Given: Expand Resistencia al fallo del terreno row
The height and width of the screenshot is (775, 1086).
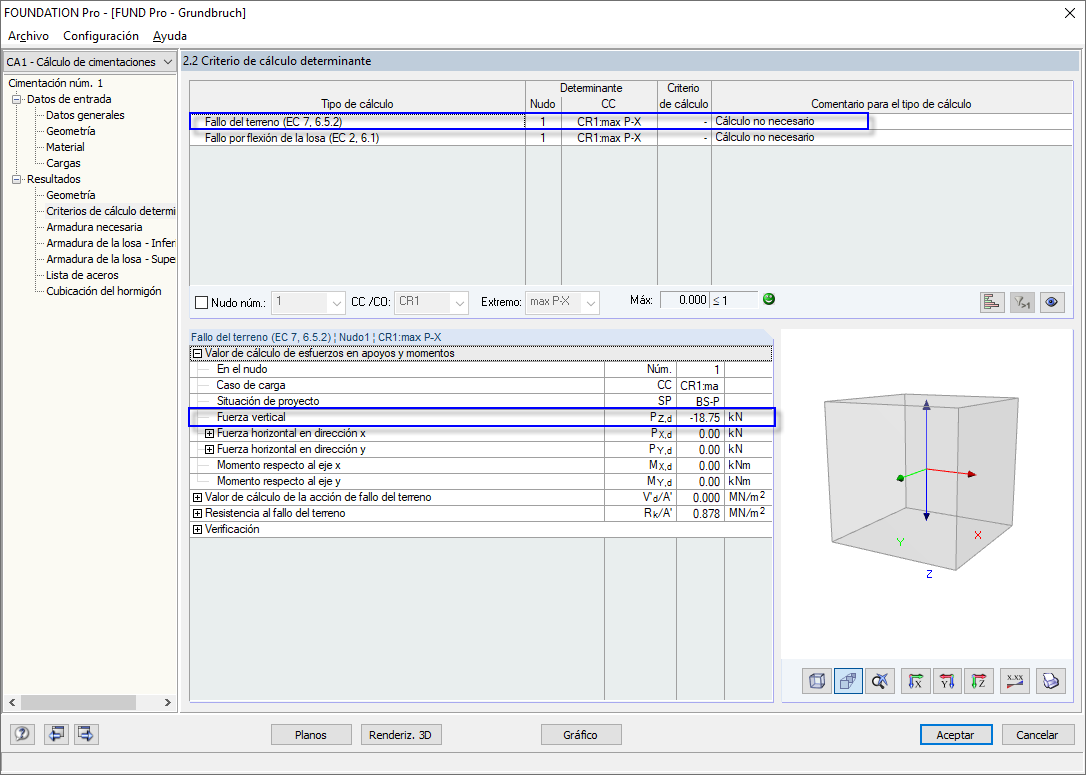Looking at the screenshot, I should [197, 513].
